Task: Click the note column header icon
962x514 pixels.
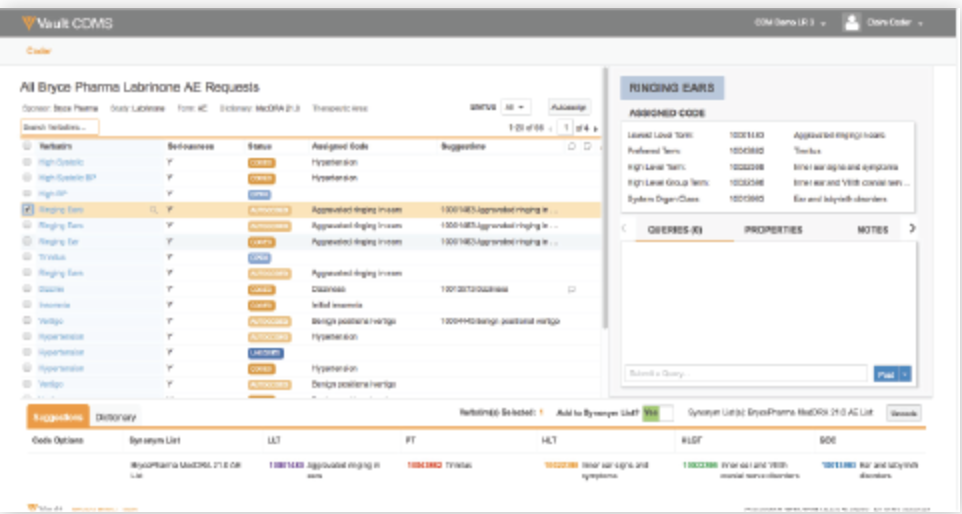Action: point(587,147)
